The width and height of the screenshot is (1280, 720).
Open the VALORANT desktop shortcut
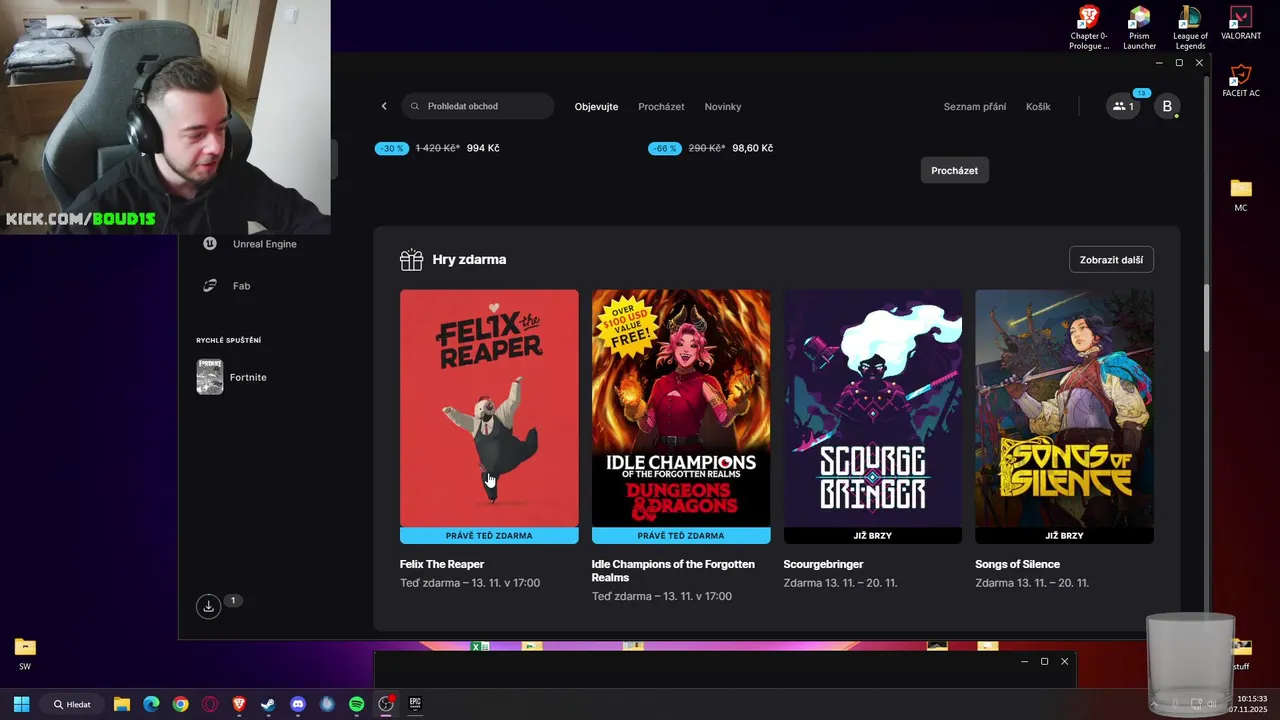[1241, 24]
